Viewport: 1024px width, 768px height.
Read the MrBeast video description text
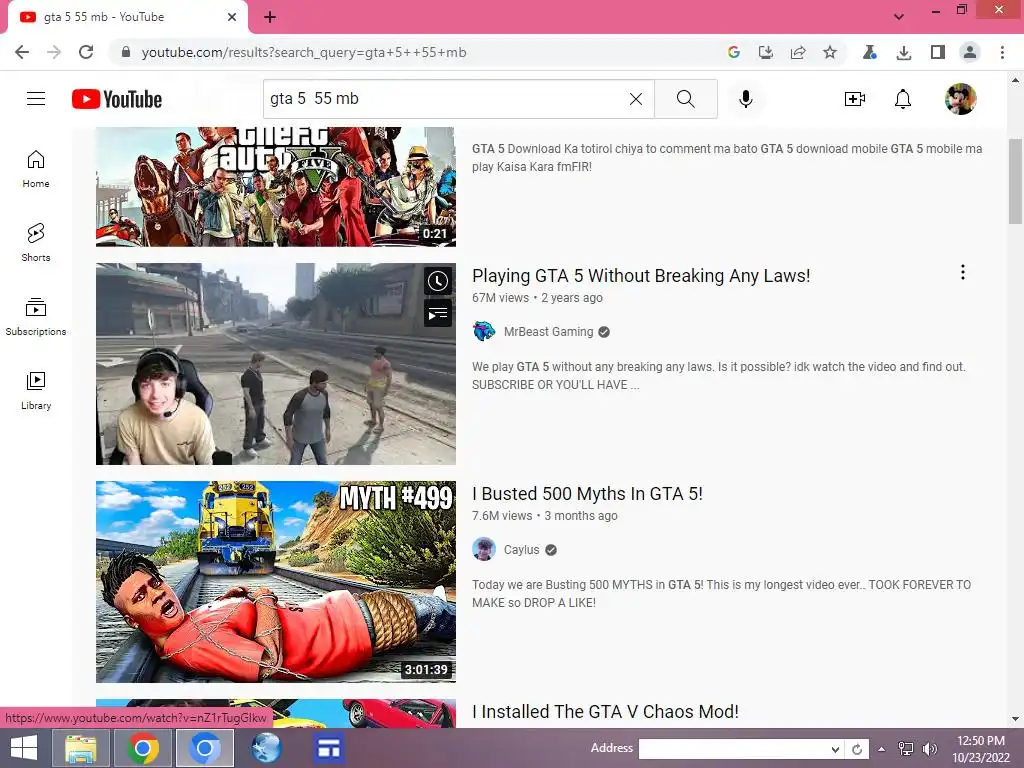tap(718, 376)
